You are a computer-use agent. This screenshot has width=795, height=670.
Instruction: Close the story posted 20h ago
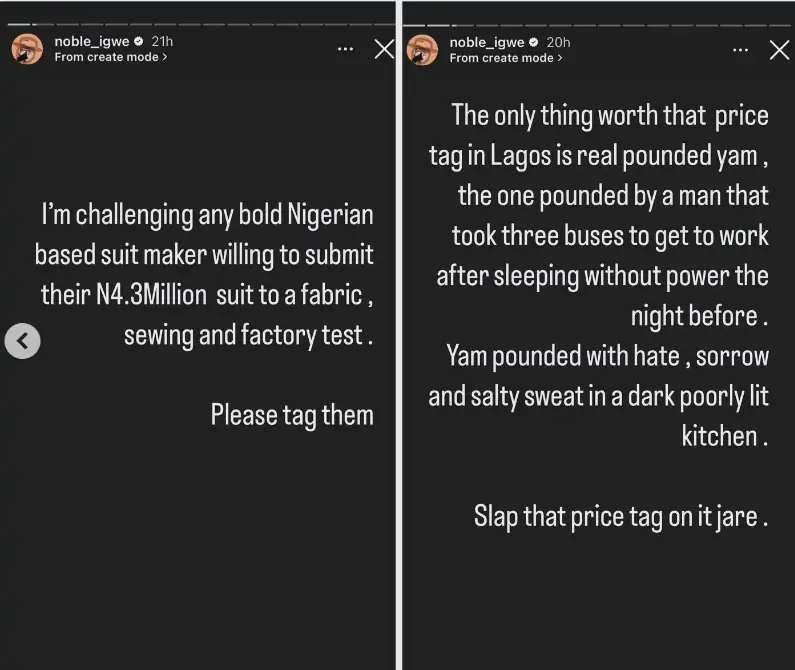pos(780,49)
